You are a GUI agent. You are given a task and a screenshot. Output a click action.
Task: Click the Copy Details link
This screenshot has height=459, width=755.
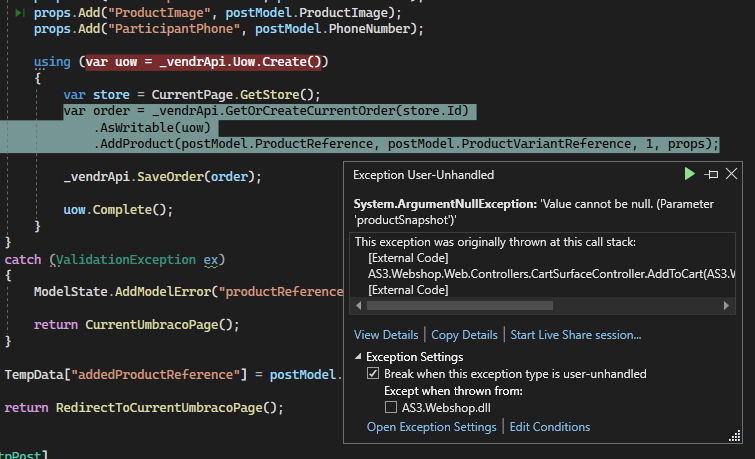pos(464,335)
